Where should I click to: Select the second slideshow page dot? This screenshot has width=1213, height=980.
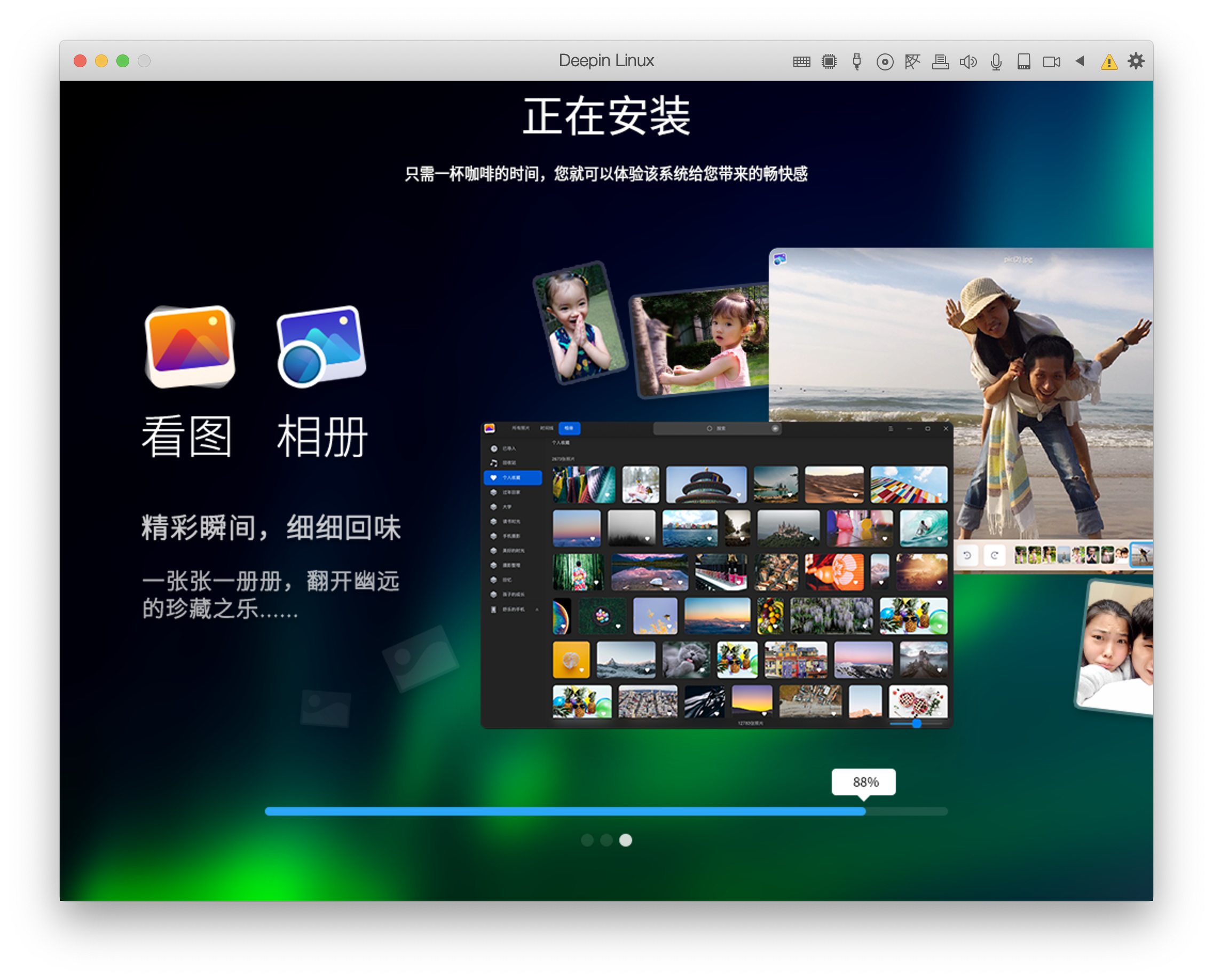(606, 840)
